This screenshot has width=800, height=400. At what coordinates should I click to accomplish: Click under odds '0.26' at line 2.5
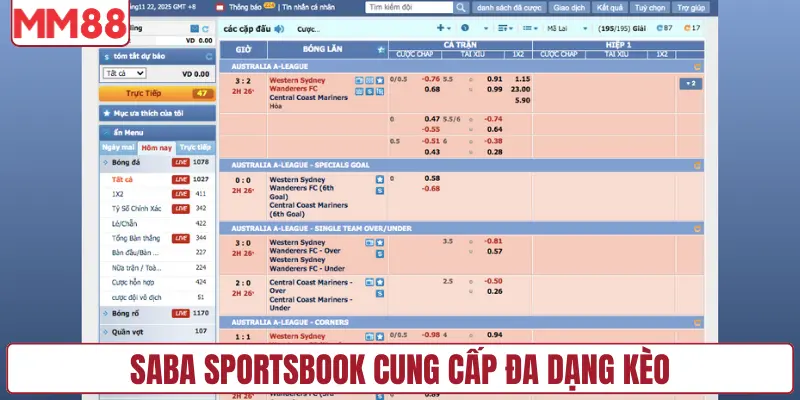(x=494, y=291)
